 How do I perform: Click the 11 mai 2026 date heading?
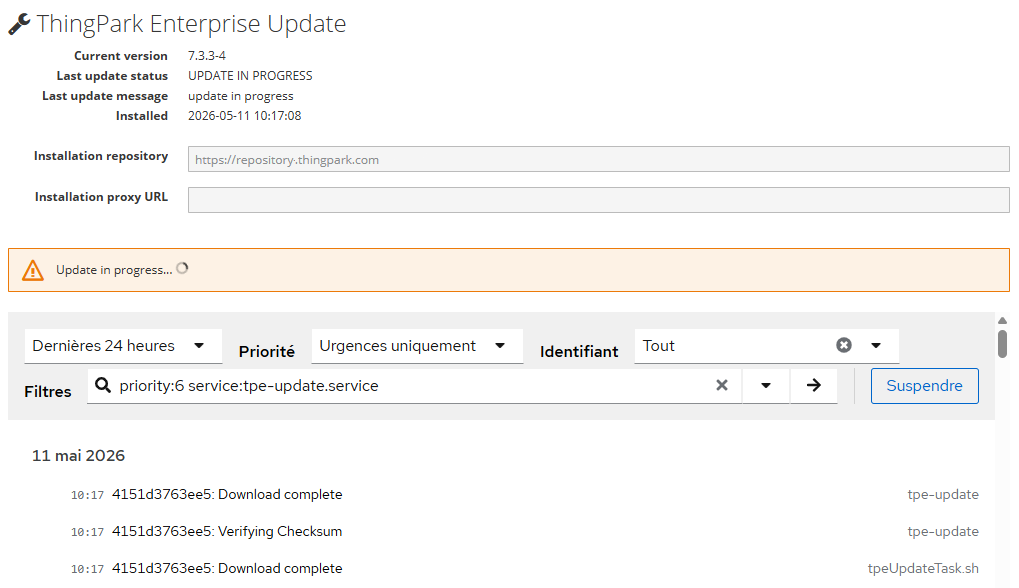[79, 455]
